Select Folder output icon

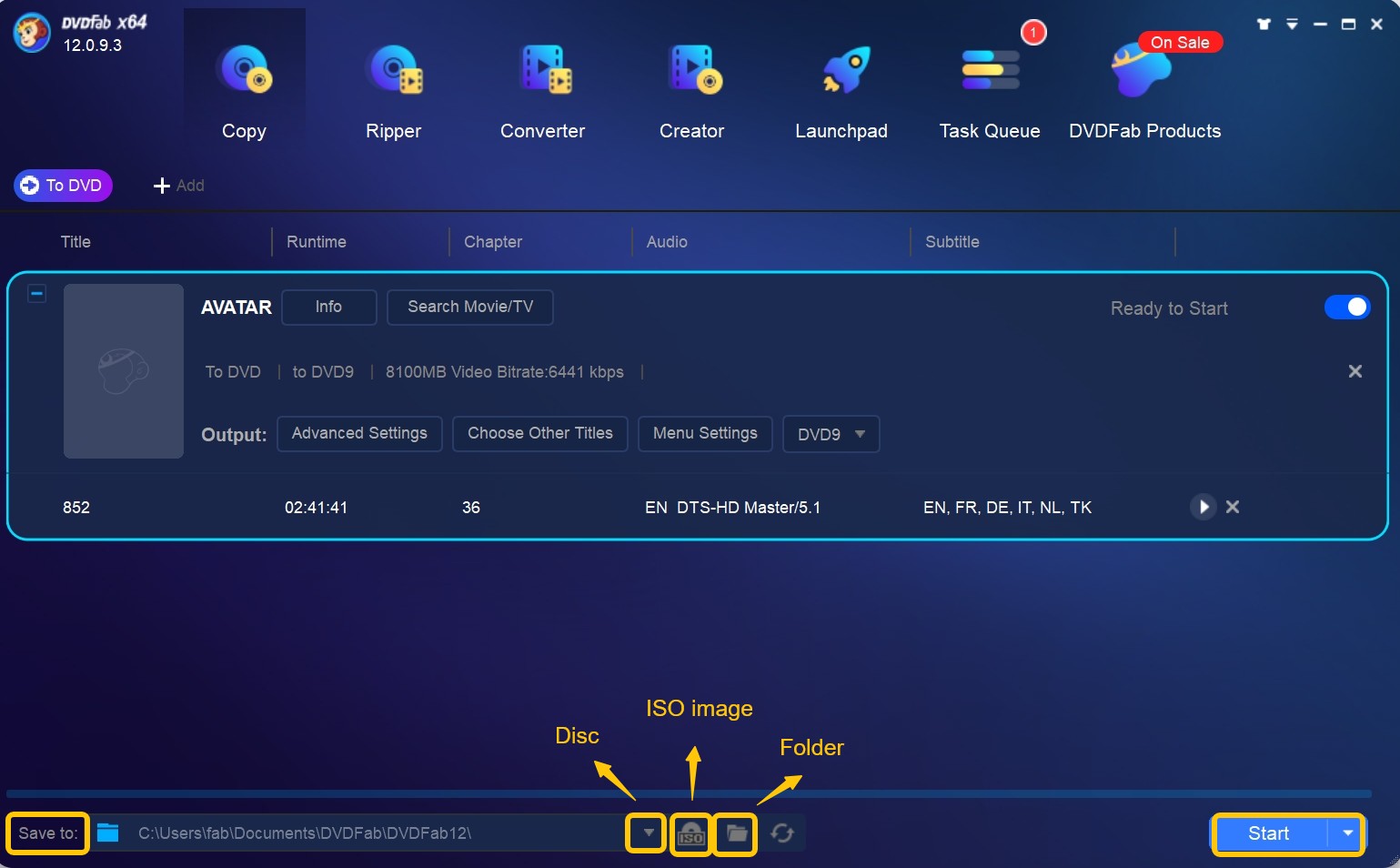click(736, 833)
